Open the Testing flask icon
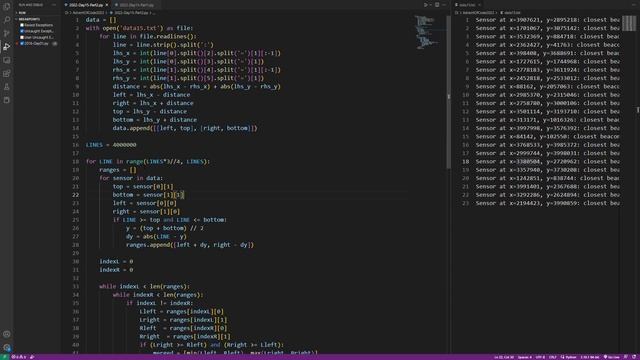 point(7,87)
